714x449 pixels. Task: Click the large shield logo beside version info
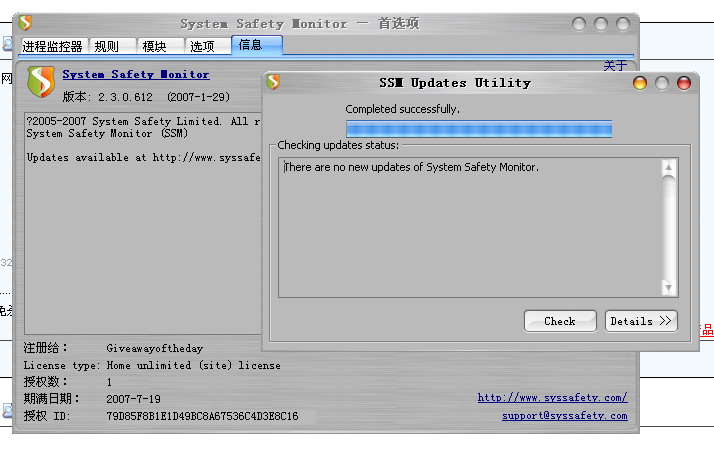(41, 82)
